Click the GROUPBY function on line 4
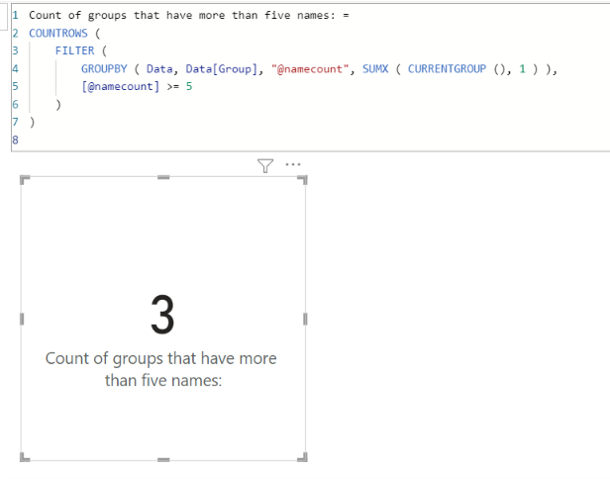 104,69
